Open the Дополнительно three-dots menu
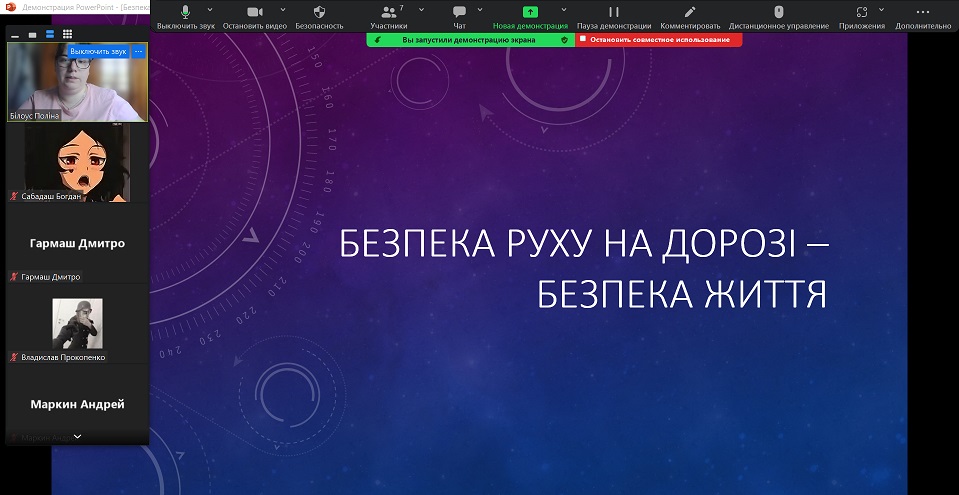Image resolution: width=959 pixels, height=495 pixels. 923,12
